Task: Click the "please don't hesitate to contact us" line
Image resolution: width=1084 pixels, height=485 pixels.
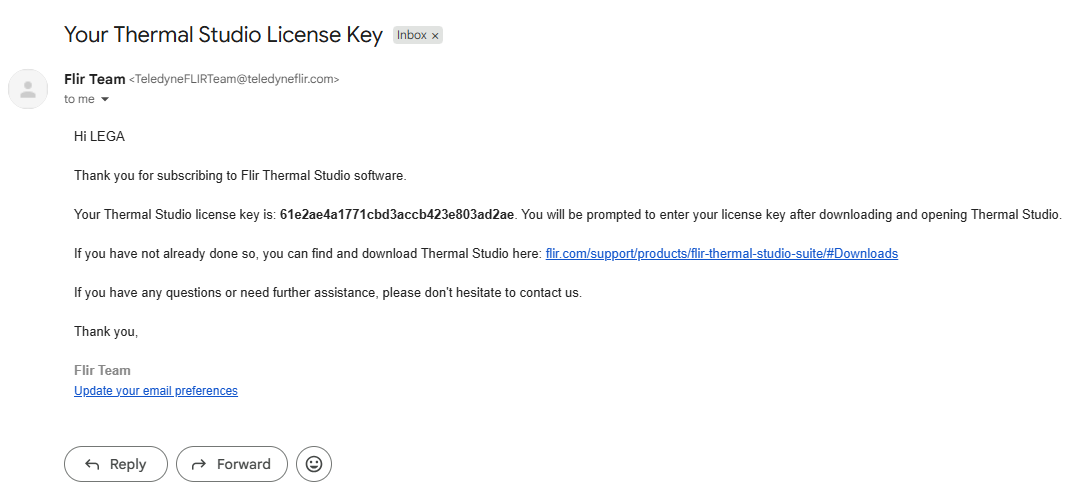Action: tap(328, 293)
